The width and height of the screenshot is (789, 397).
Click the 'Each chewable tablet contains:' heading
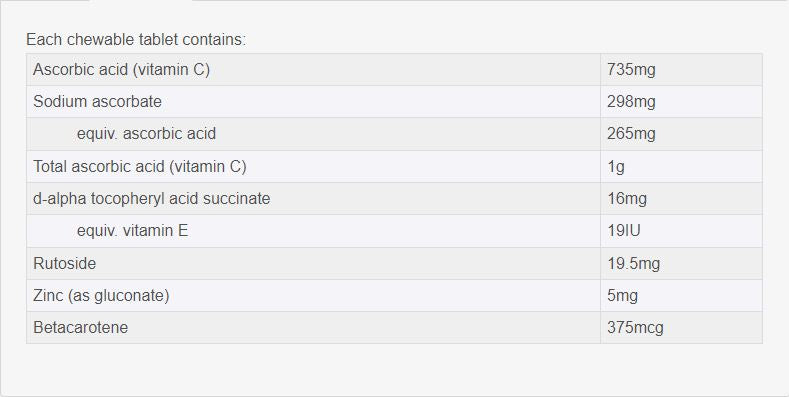coord(136,39)
